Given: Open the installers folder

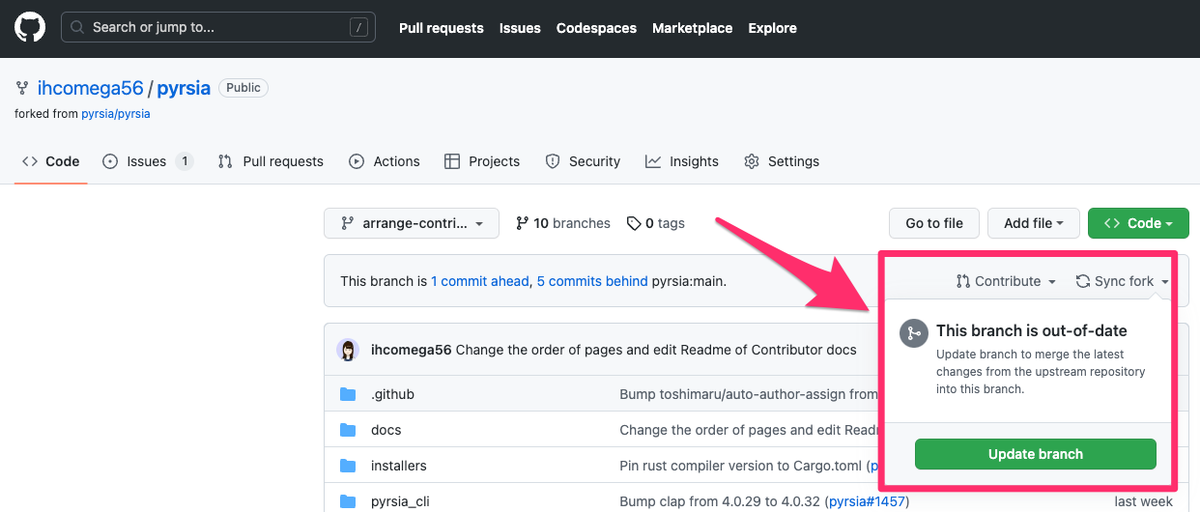Looking at the screenshot, I should coord(399,466).
